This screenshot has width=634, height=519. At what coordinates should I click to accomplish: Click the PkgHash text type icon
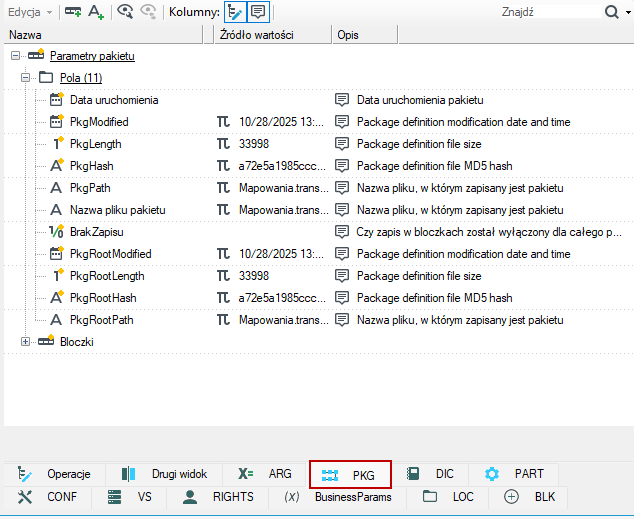tap(57, 165)
